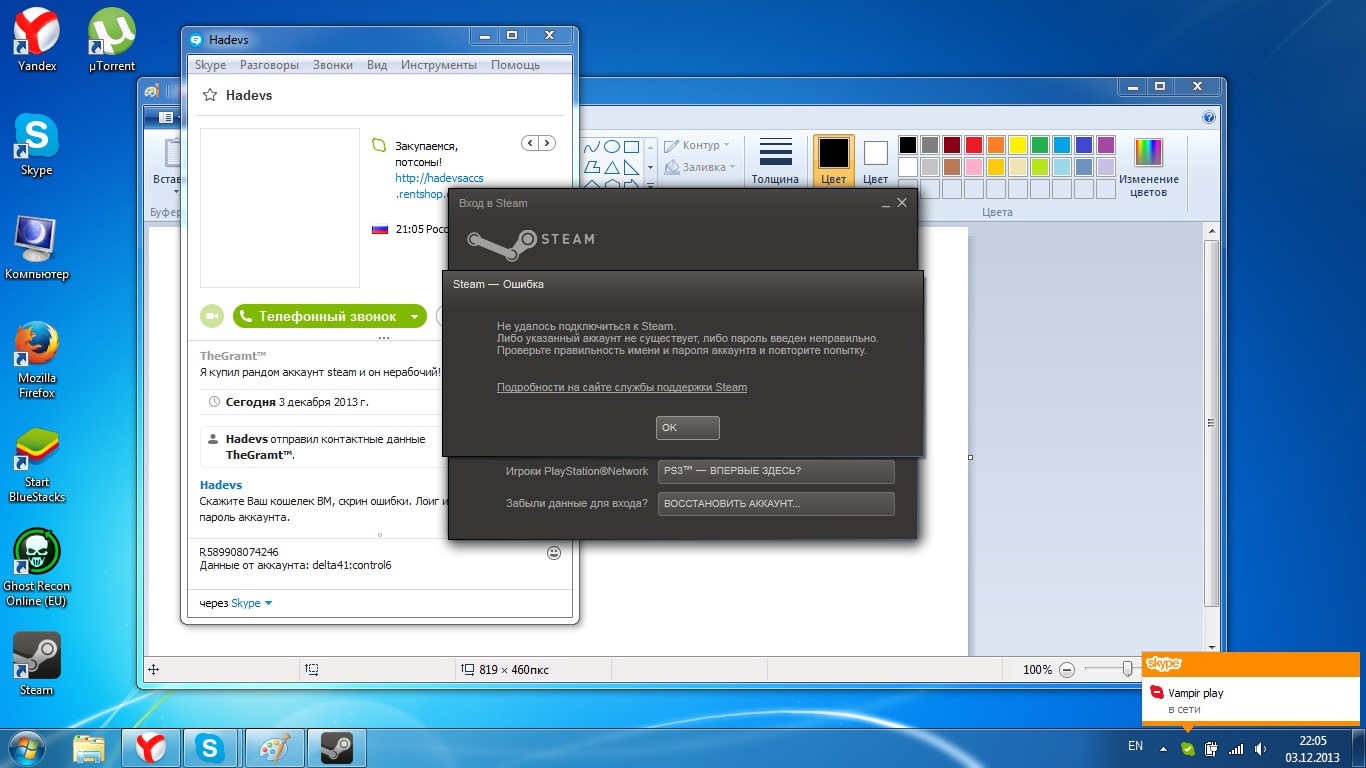The image size is (1366, 768).
Task: Open the Вид menu in Skype
Action: [x=377, y=65]
